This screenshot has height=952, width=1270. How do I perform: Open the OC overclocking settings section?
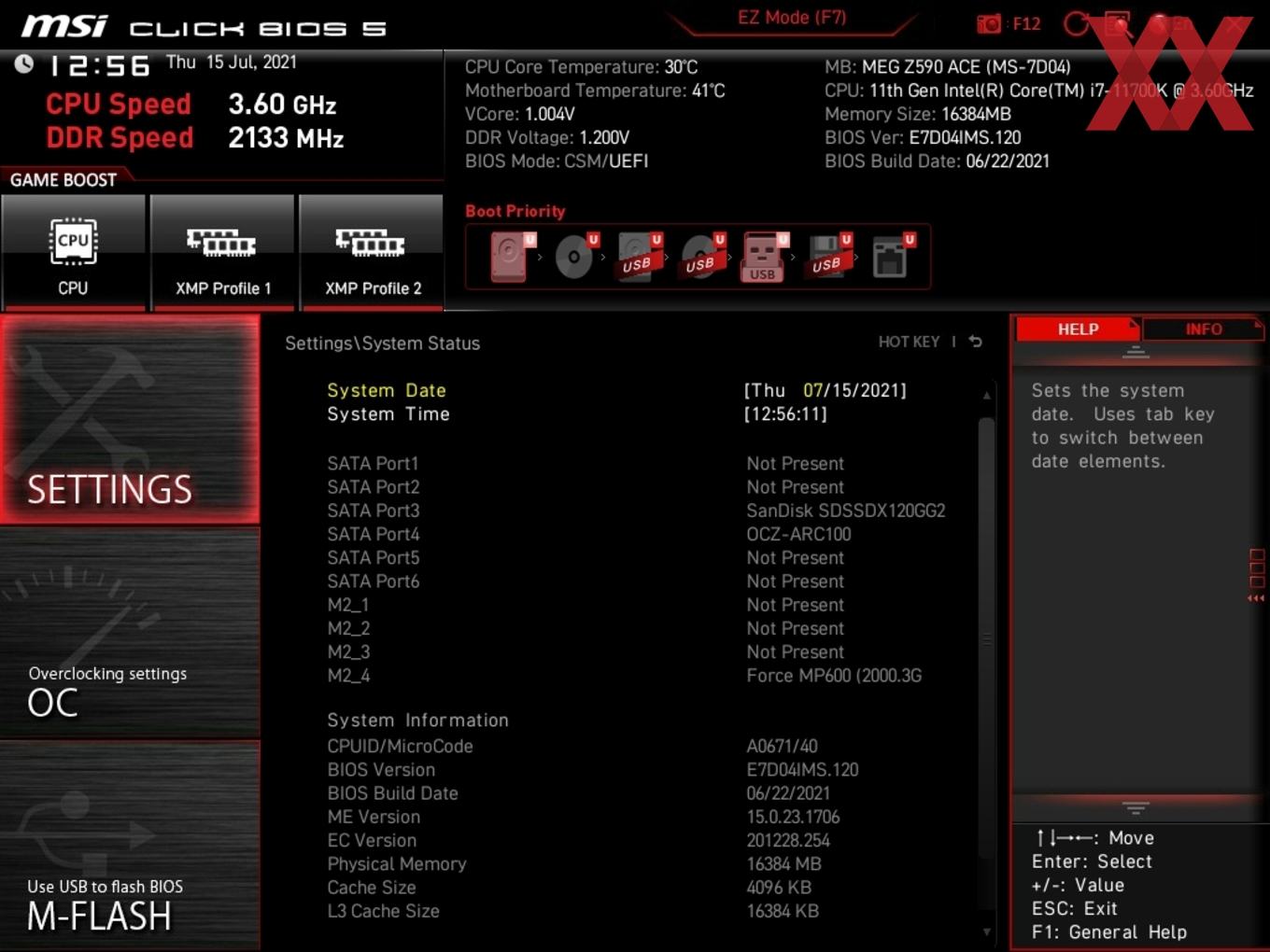(x=130, y=634)
